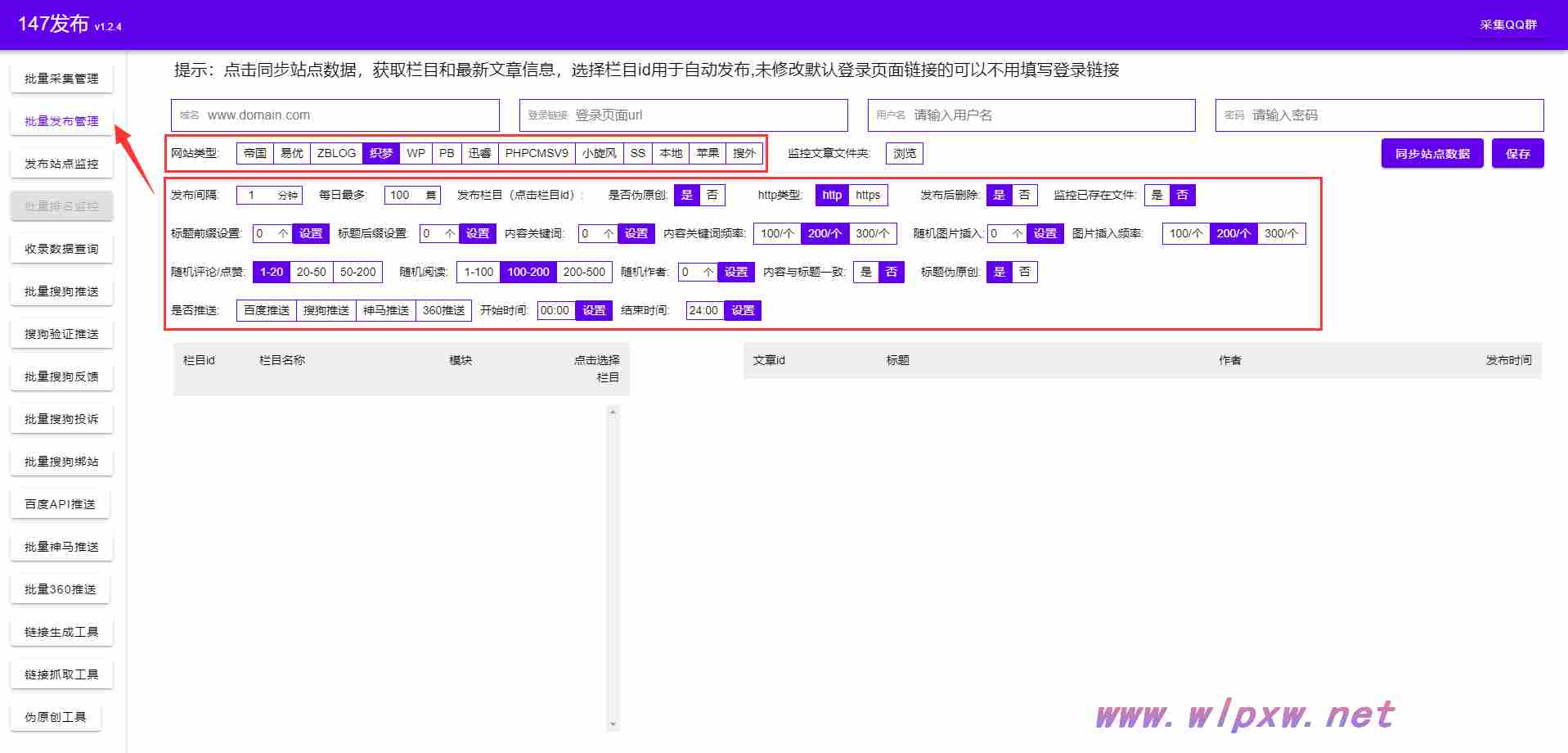Select WP as website type

[x=416, y=153]
